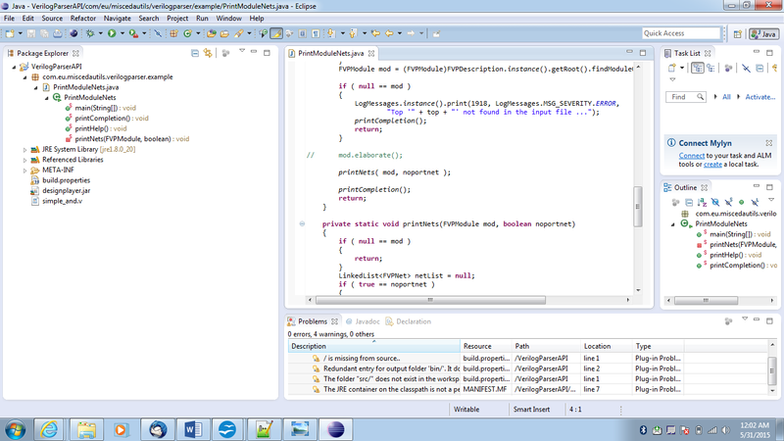Click the New Java Package toolbar icon
The height and width of the screenshot is (441, 784).
click(174, 34)
